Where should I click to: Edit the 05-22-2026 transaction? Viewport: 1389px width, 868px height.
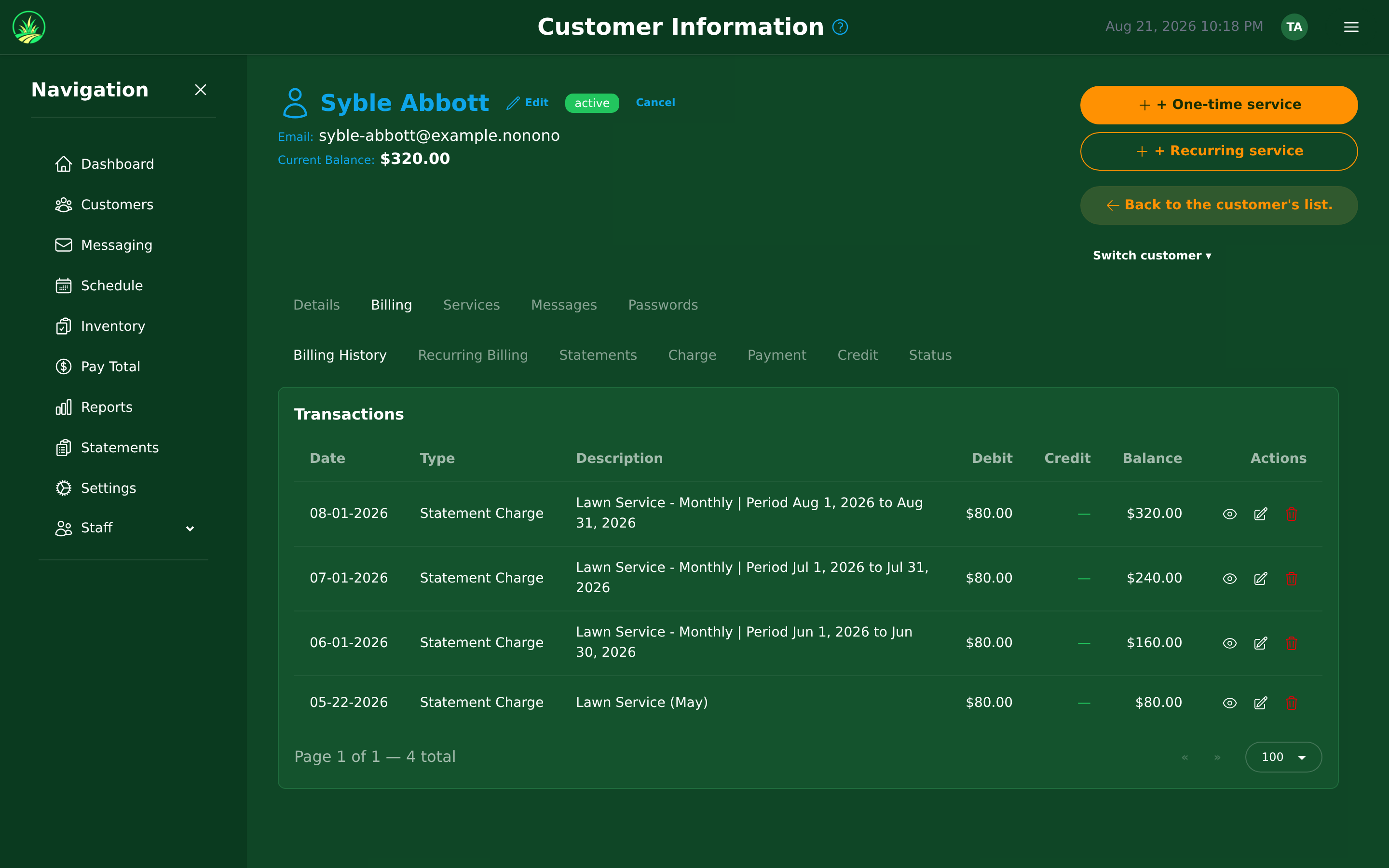tap(1260, 703)
